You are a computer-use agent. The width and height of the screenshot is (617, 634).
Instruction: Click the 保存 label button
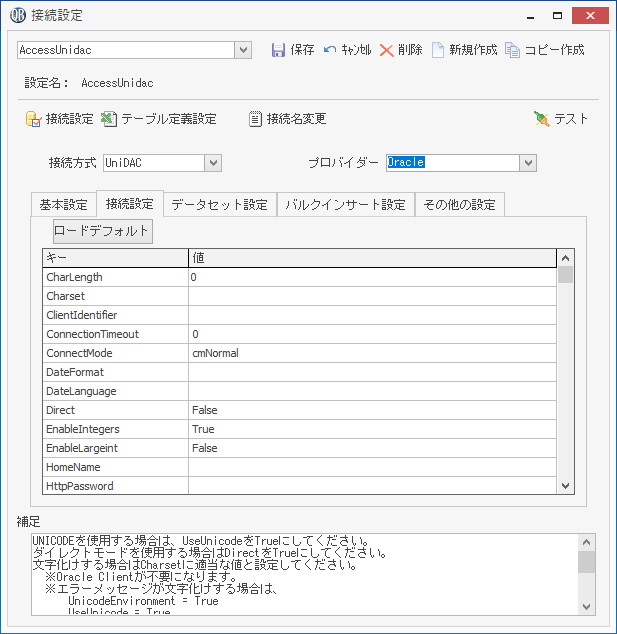pos(302,50)
